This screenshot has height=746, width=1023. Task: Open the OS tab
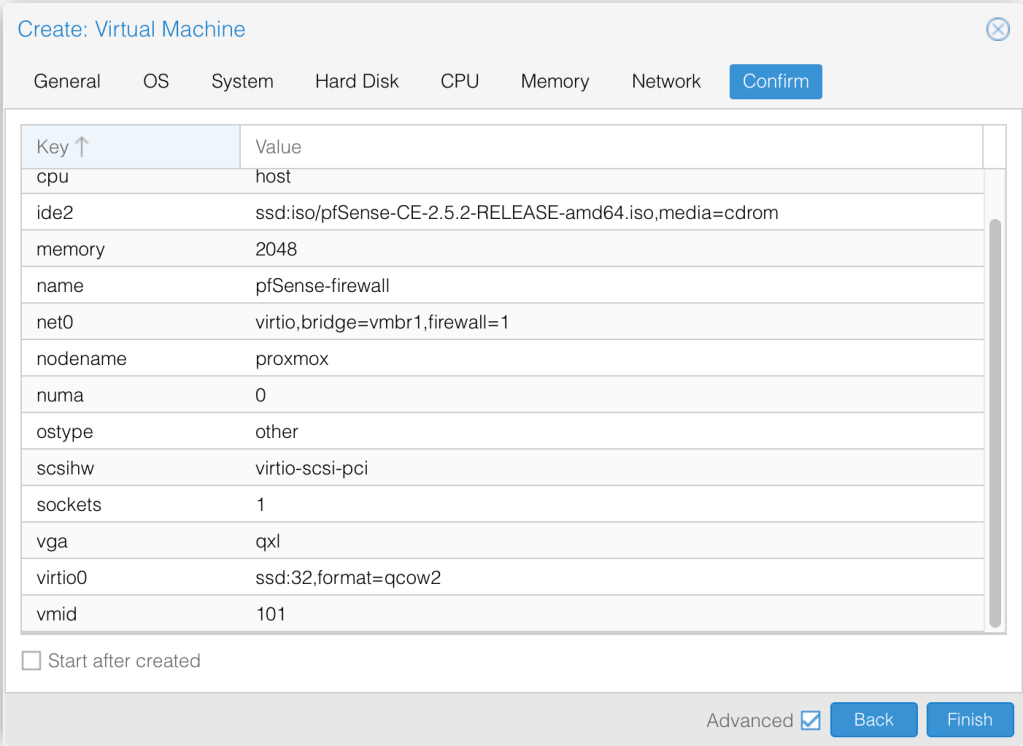coord(156,82)
